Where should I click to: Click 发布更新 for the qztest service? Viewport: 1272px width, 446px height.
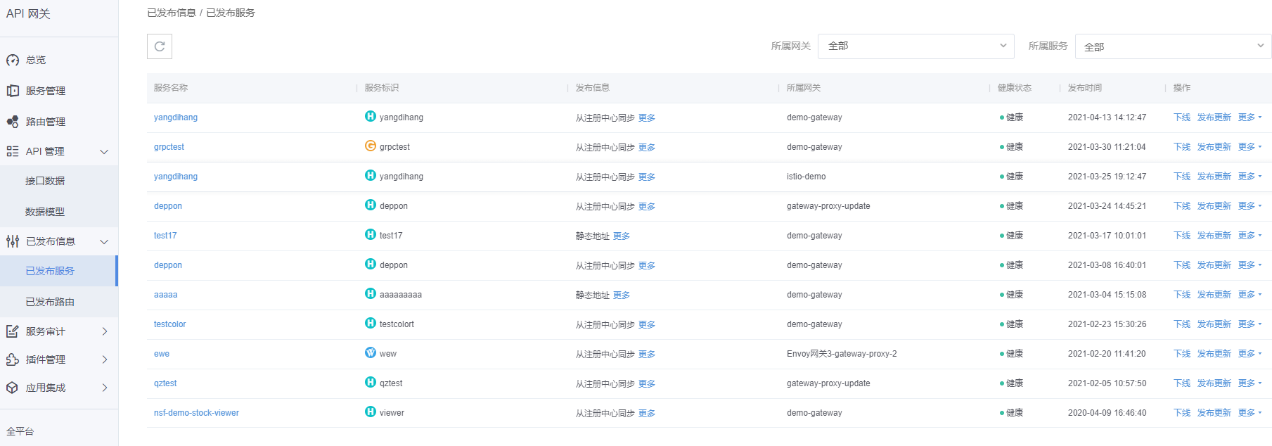click(x=1214, y=384)
